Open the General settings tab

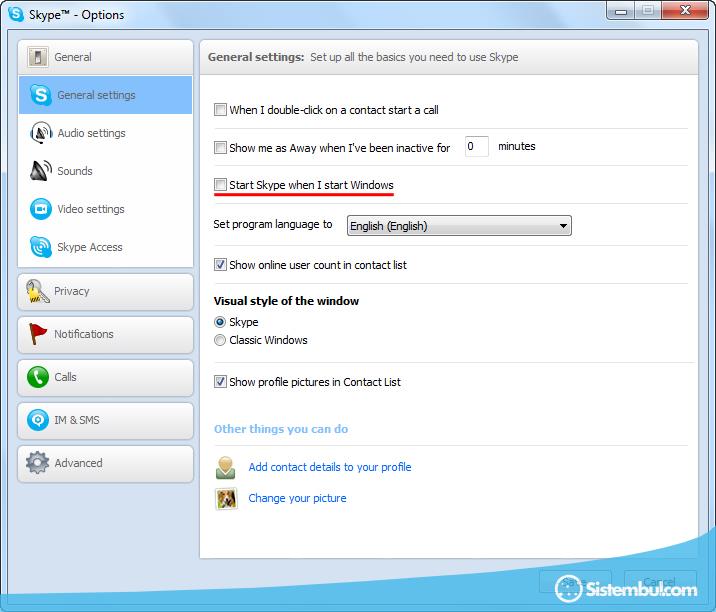pos(105,95)
